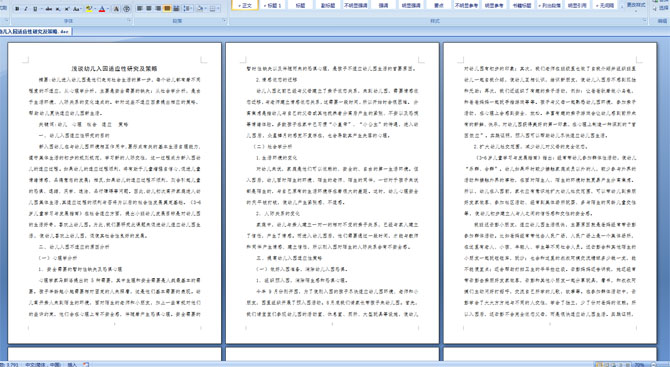Apply strikethrough to text
This screenshot has width=670, height=367.
point(49,9)
